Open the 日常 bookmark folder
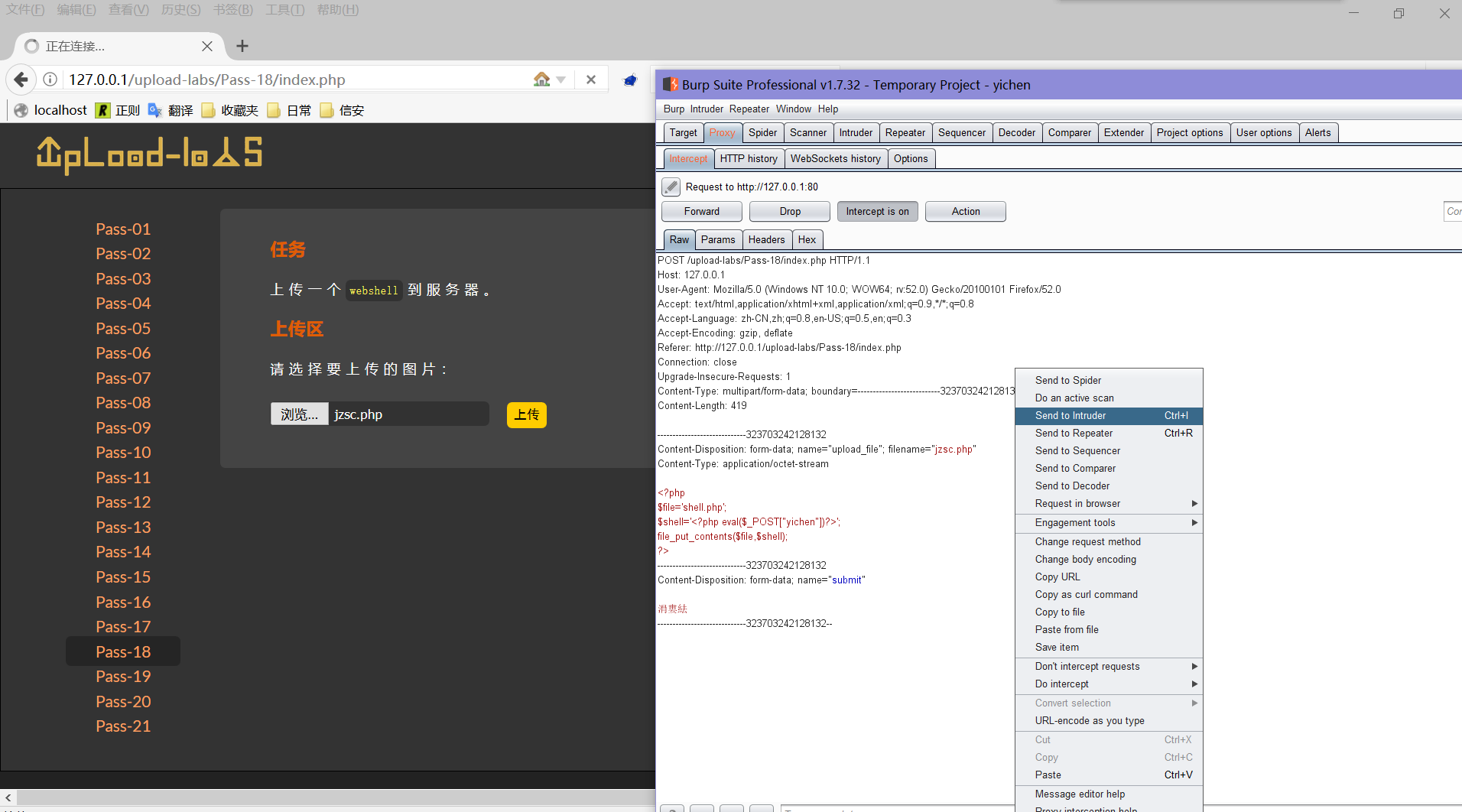 pyautogui.click(x=290, y=110)
